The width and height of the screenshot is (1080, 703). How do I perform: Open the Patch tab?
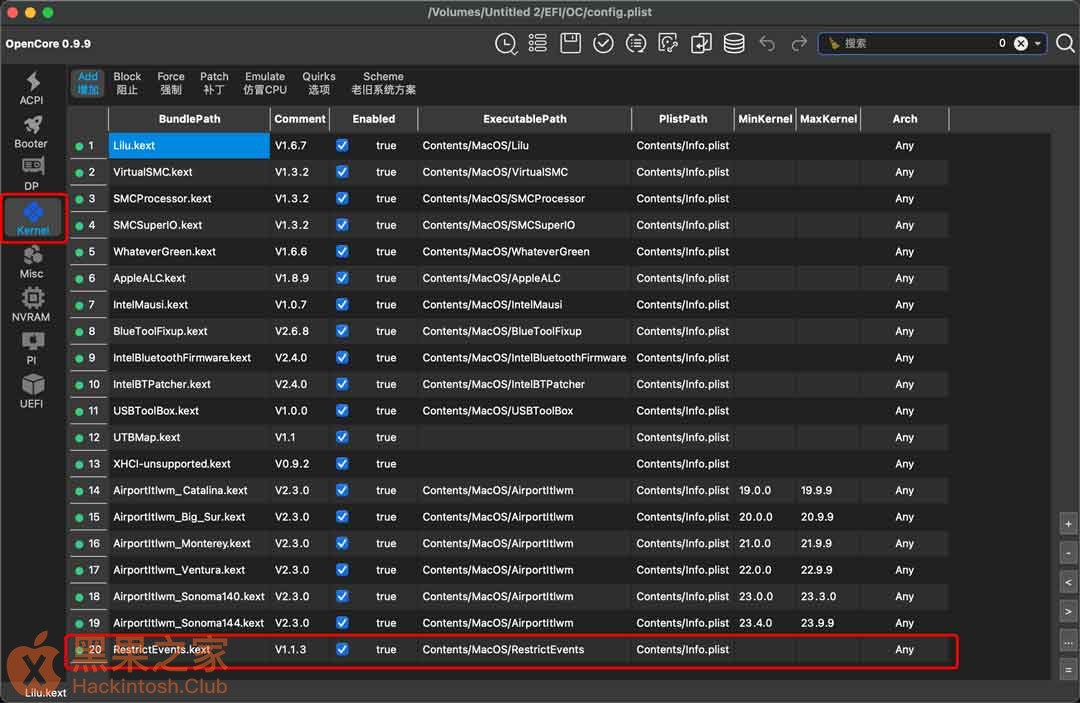(214, 83)
